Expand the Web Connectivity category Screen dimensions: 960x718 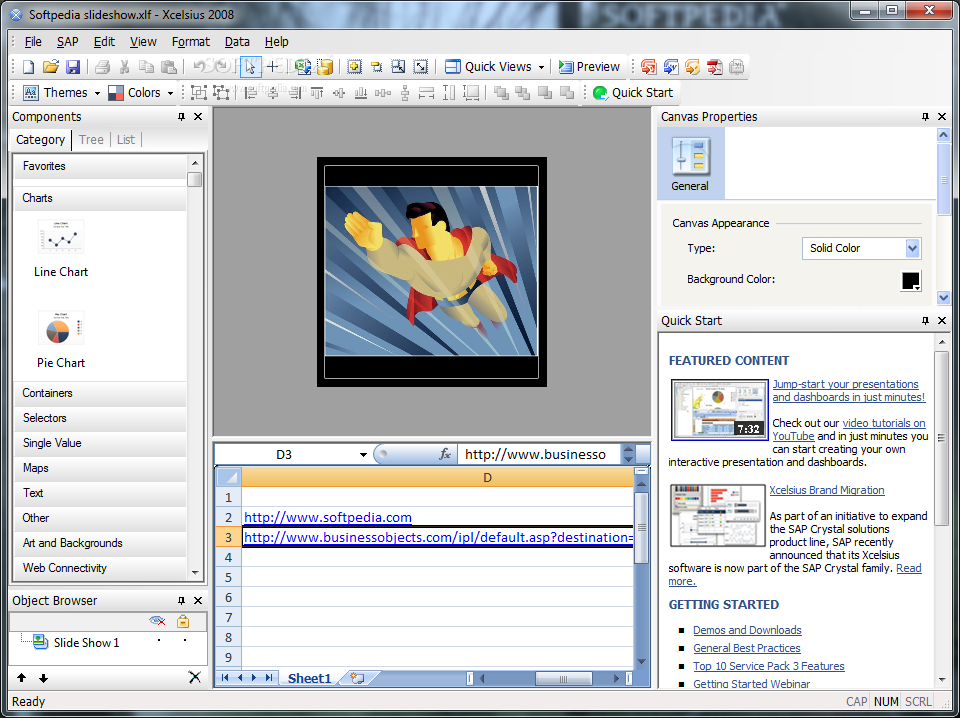(x=100, y=568)
